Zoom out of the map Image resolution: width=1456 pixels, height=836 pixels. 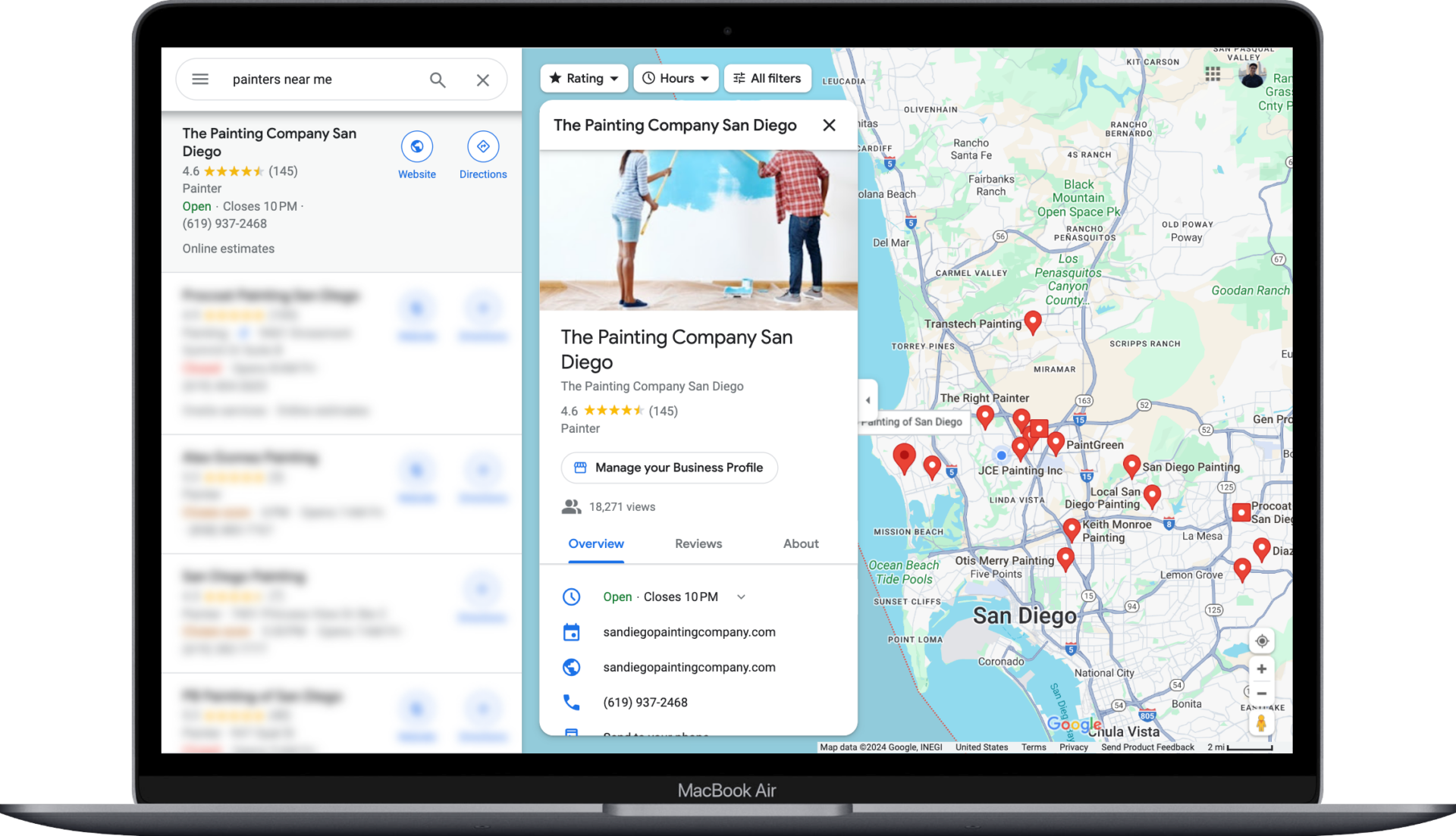[1262, 694]
